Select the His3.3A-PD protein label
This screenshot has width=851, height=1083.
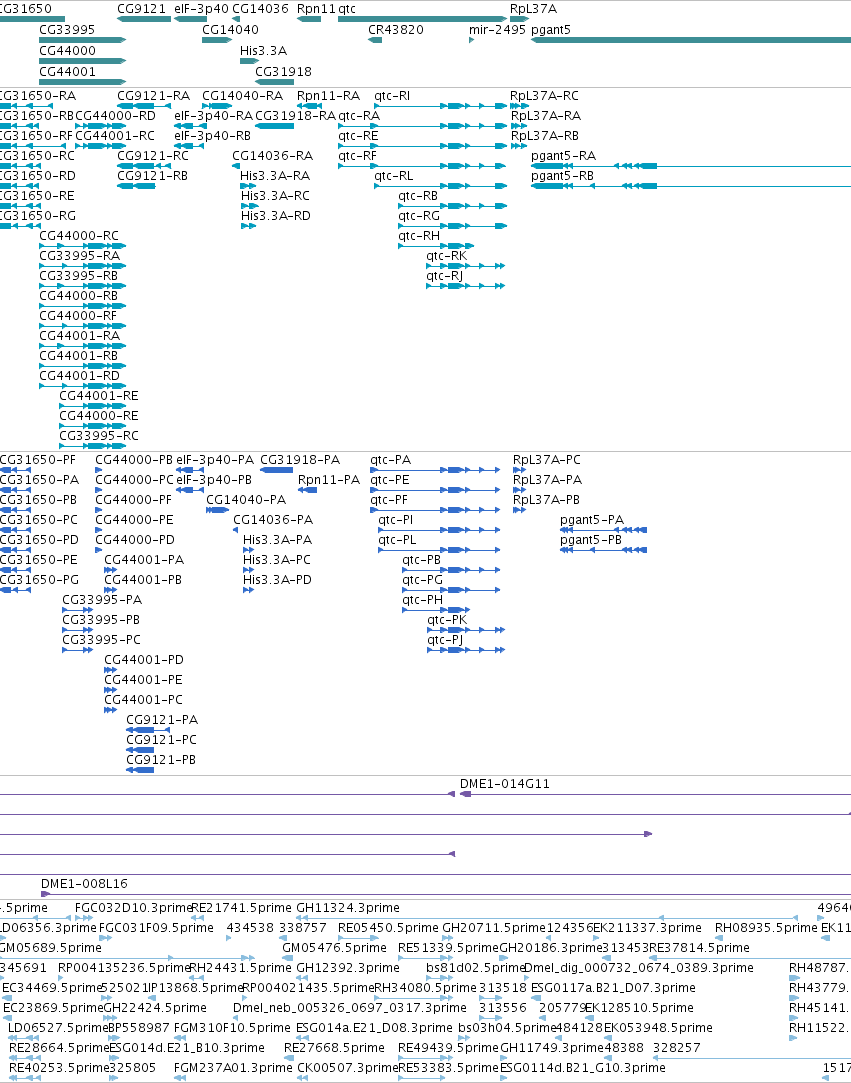(x=277, y=579)
